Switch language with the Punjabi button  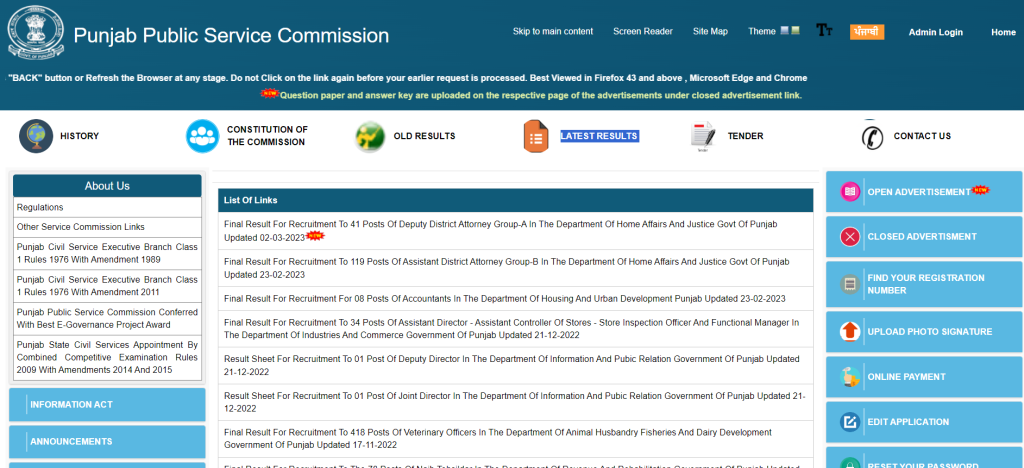(867, 32)
